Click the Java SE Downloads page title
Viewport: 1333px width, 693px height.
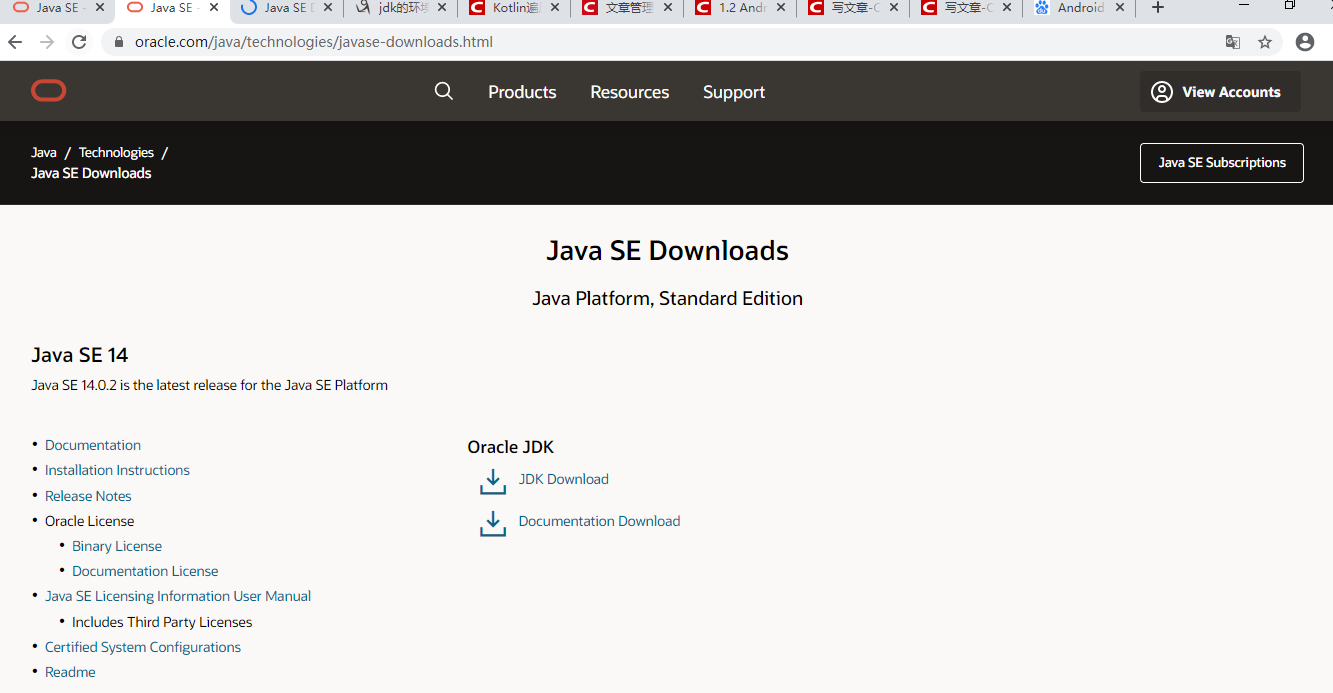tap(667, 250)
